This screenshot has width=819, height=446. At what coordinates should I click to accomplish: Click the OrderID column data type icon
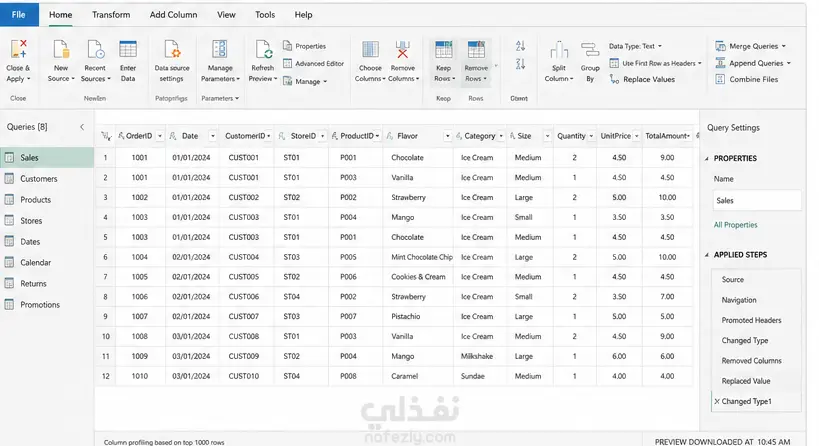tap(121, 136)
